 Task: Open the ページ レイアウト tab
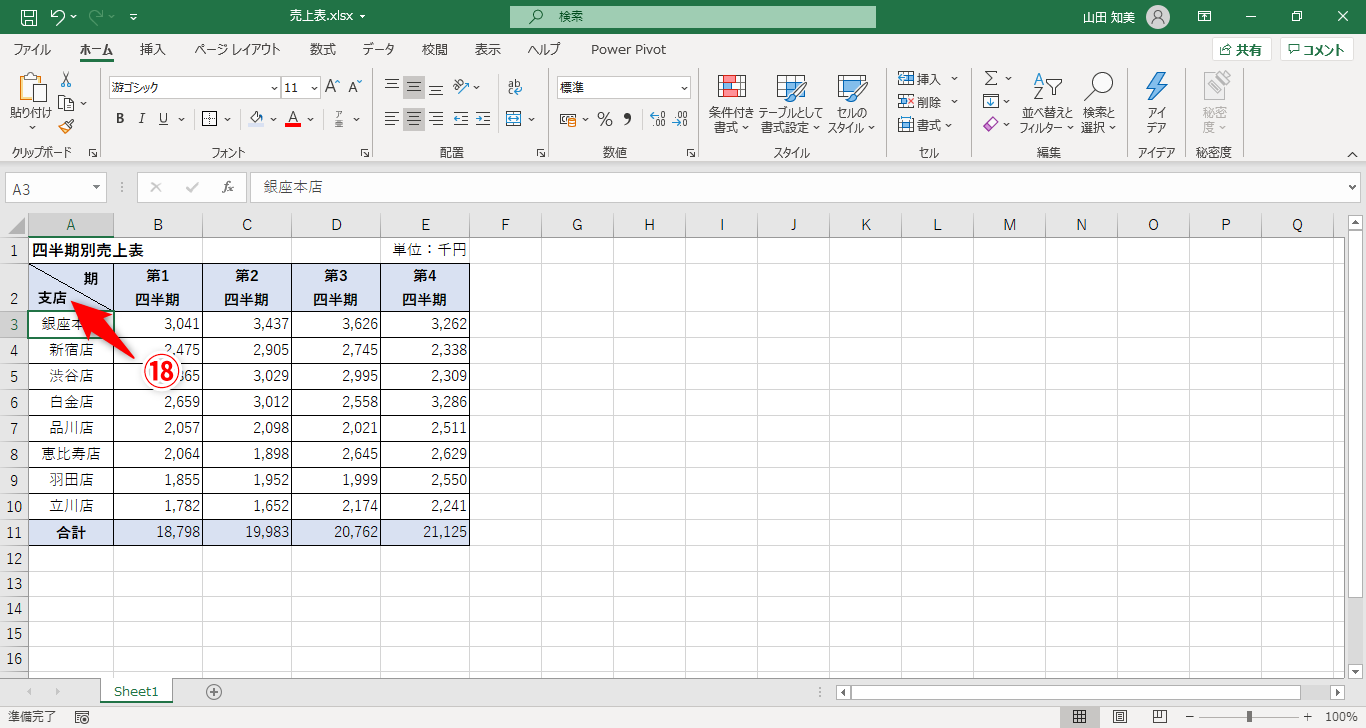click(x=237, y=49)
